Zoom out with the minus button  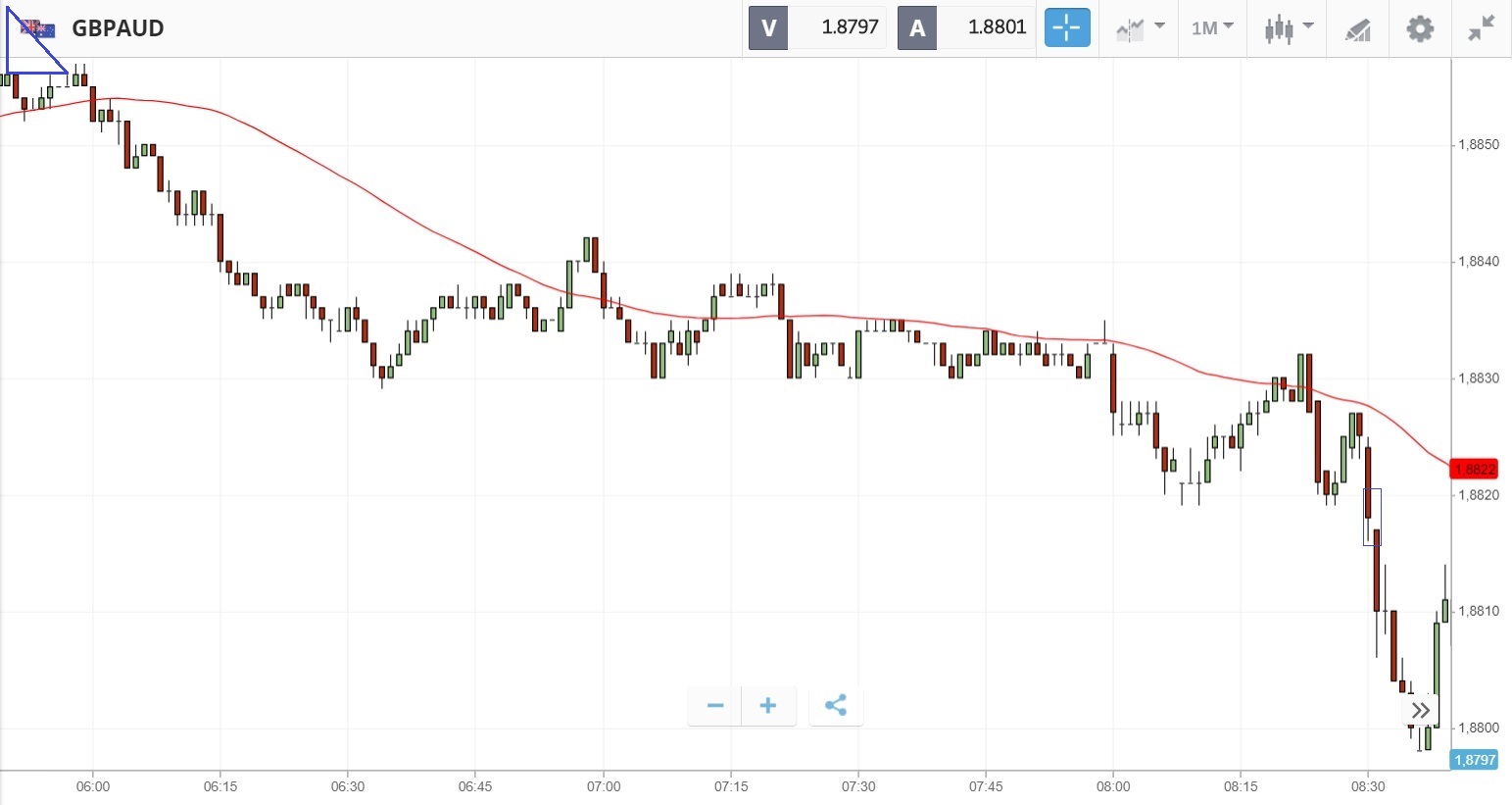point(715,706)
